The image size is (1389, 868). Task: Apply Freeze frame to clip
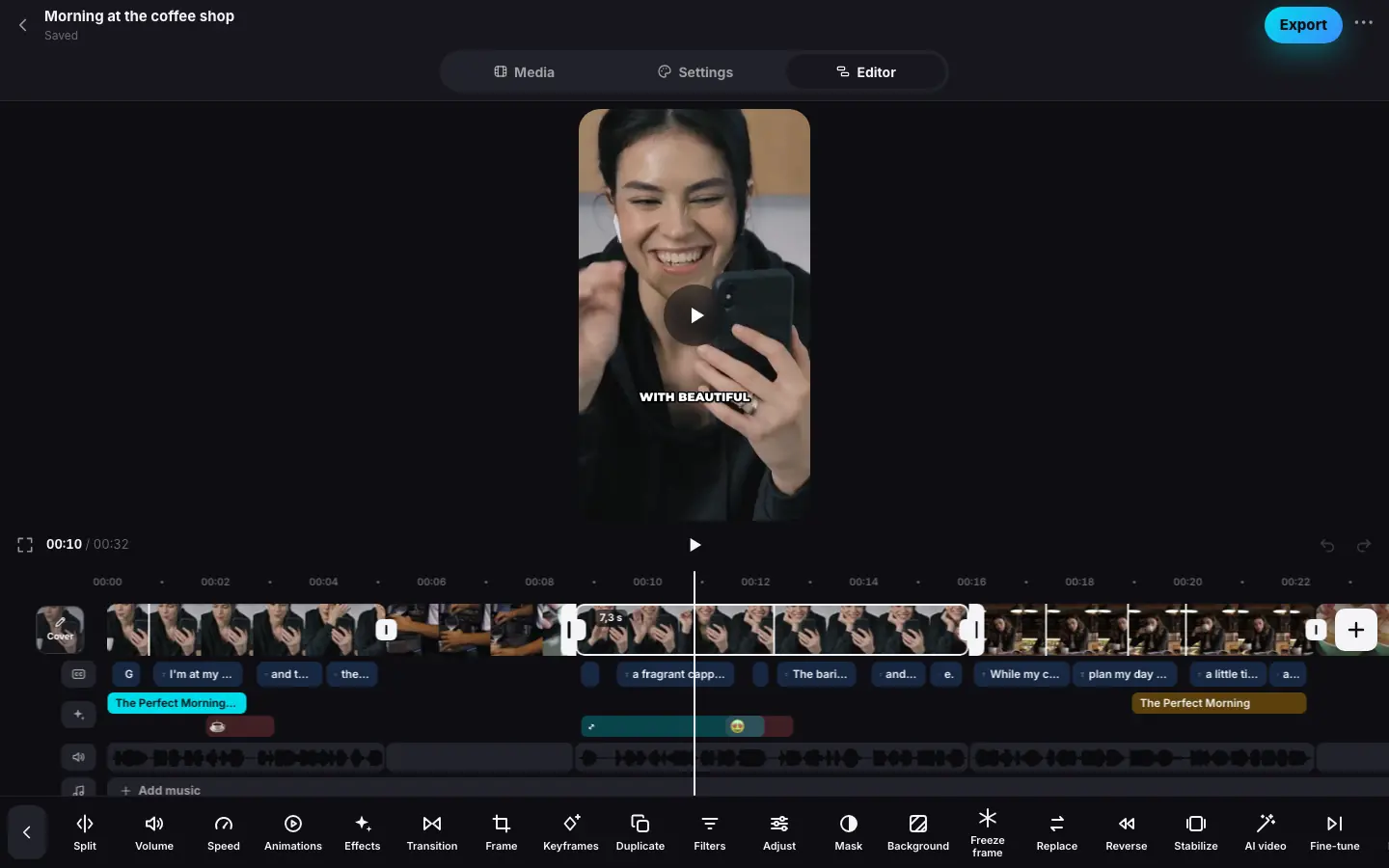[x=988, y=832]
